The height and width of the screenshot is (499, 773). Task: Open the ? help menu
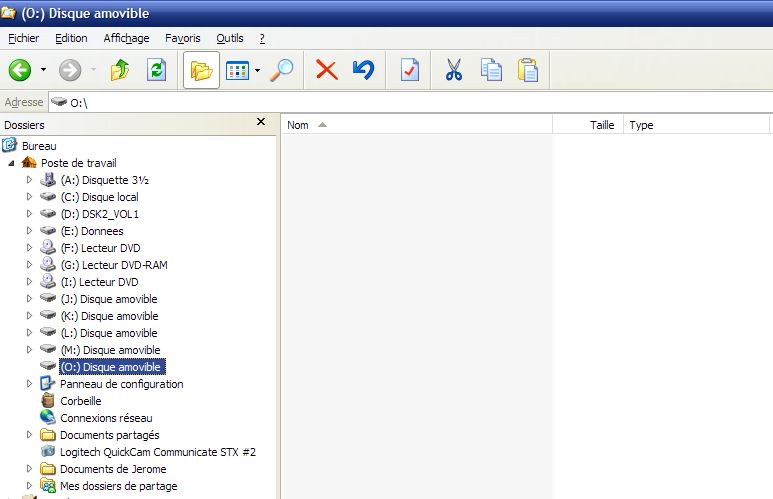[x=262, y=38]
